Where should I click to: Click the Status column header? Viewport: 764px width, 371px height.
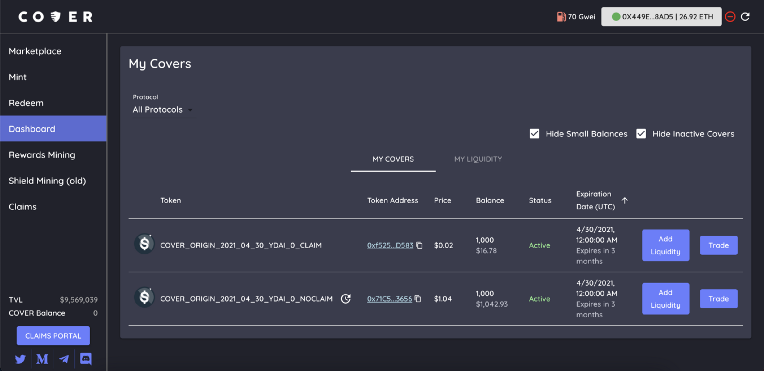click(x=540, y=200)
